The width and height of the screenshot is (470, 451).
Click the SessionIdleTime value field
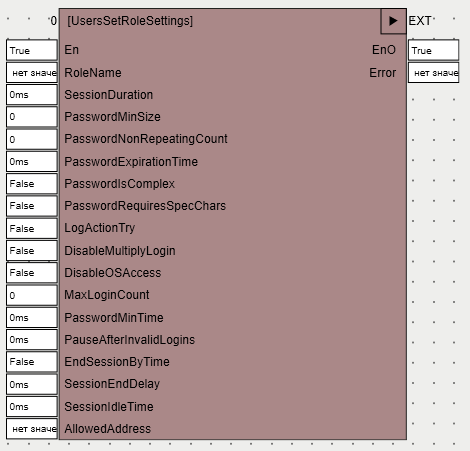32,407
